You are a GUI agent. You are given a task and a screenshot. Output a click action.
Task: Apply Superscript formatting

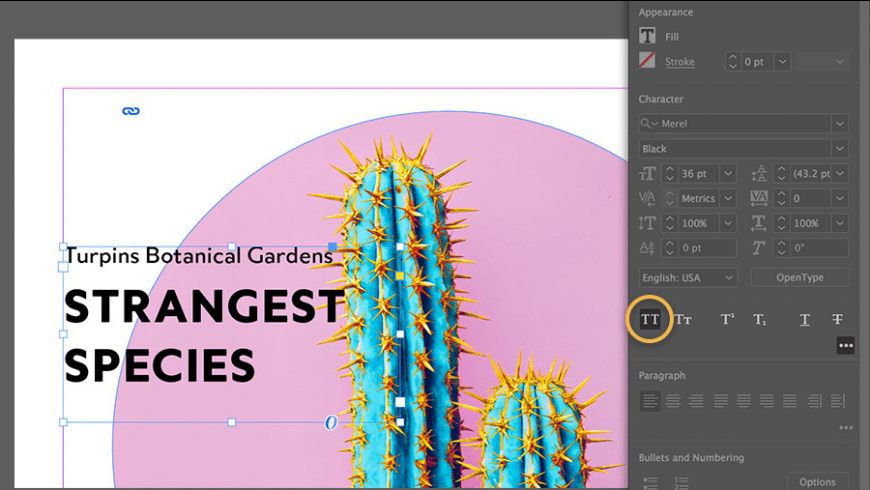(728, 320)
